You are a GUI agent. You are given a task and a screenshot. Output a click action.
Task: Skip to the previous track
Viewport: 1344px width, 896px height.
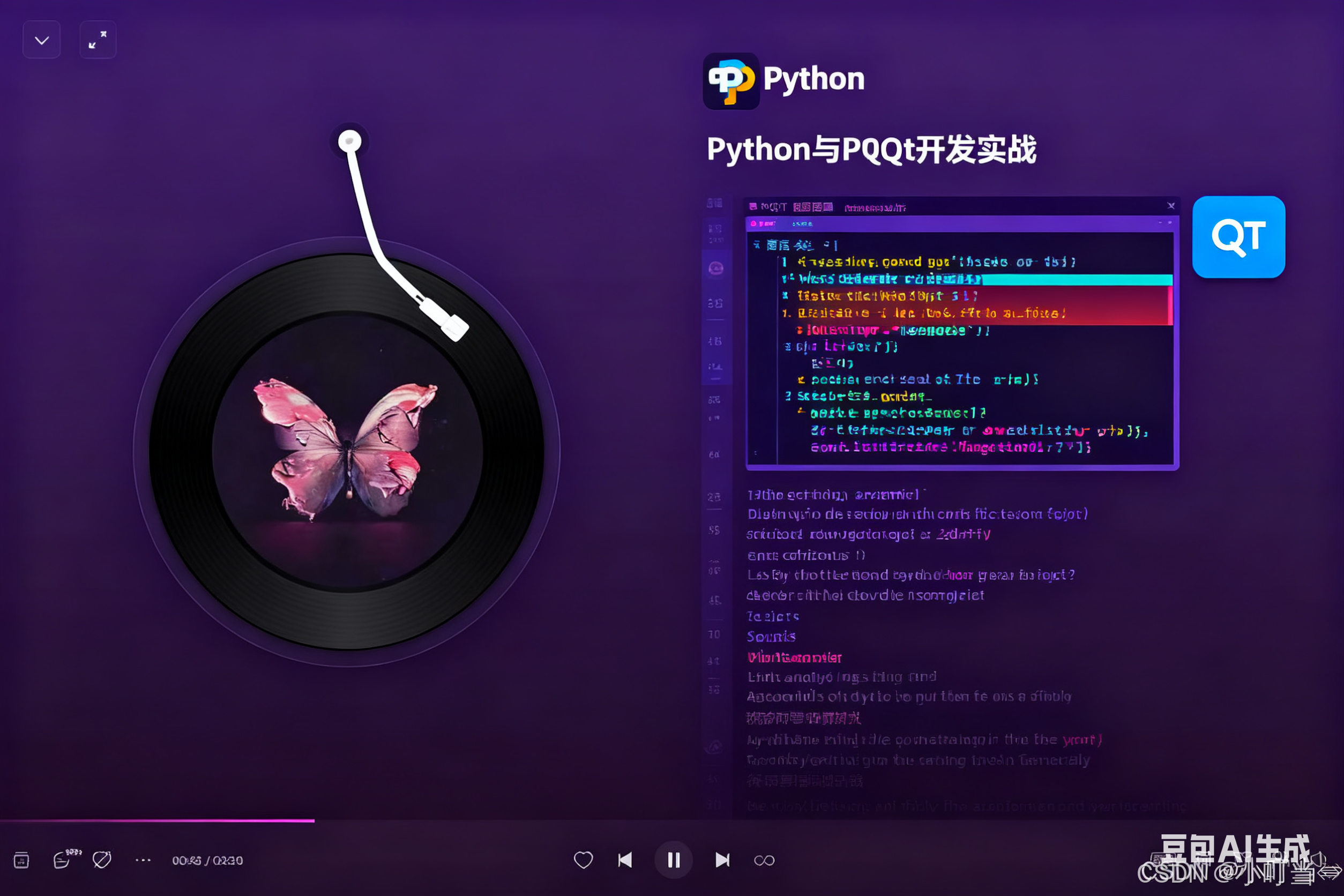(x=625, y=860)
